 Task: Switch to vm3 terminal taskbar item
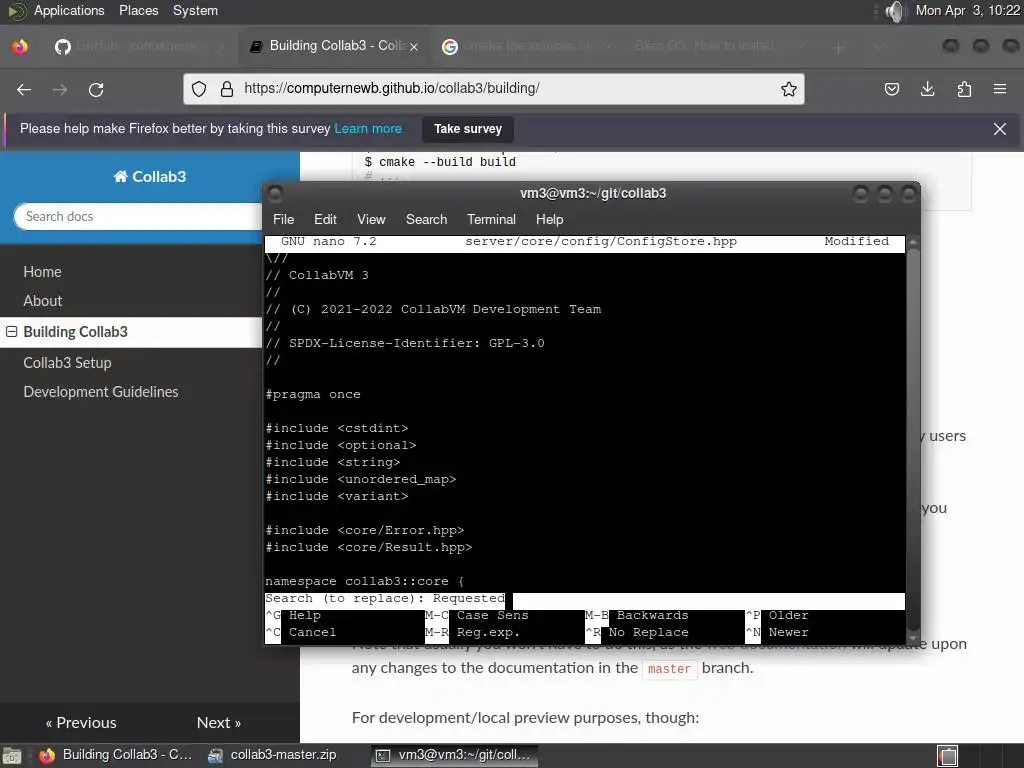(x=455, y=755)
